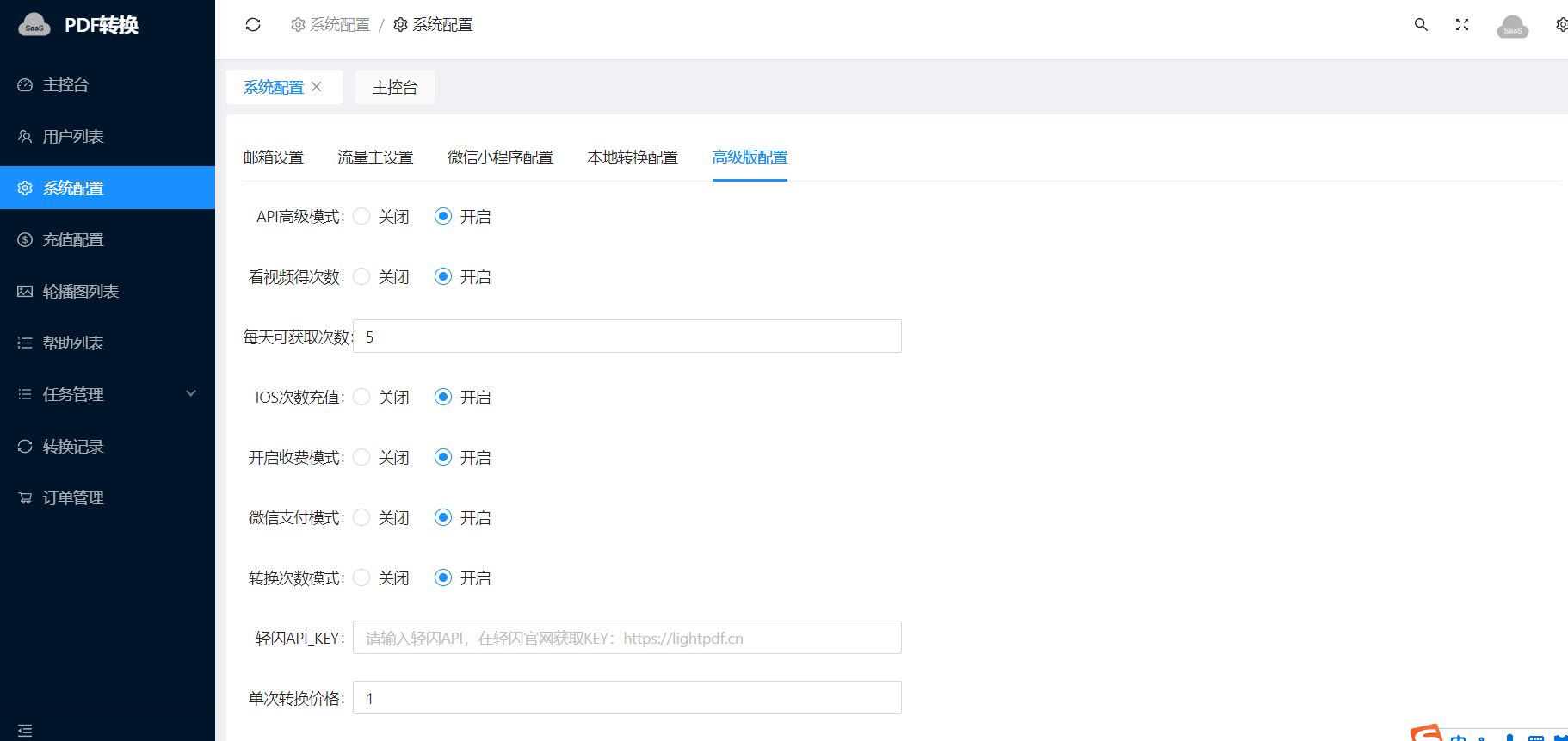Set API高级模式 to 关闭
The width and height of the screenshot is (1568, 741).
361,216
